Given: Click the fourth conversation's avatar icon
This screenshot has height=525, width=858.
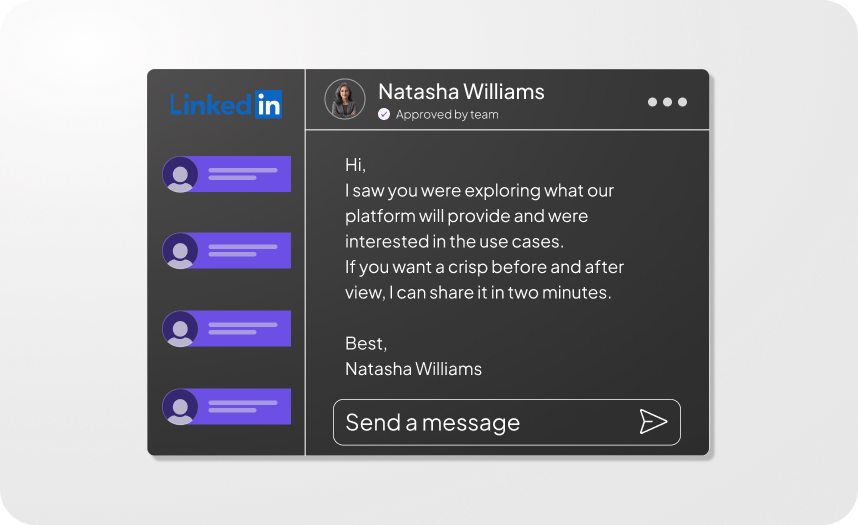Looking at the screenshot, I should 180,407.
